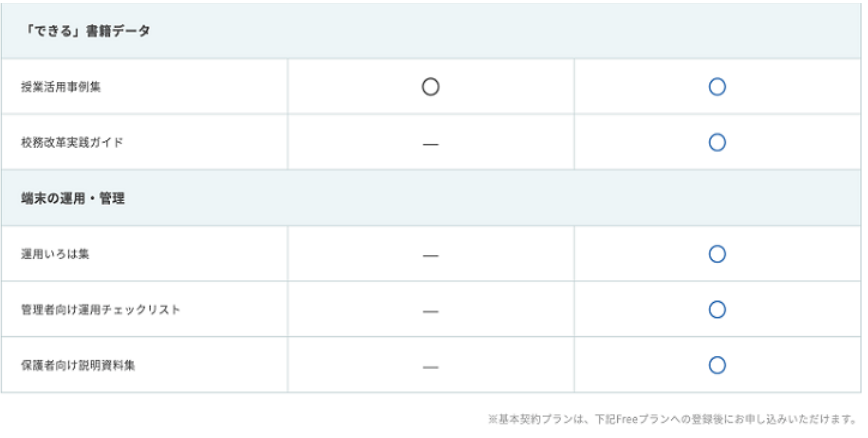
Task: Click the 運用いろは集 row label
Action: tap(56, 255)
